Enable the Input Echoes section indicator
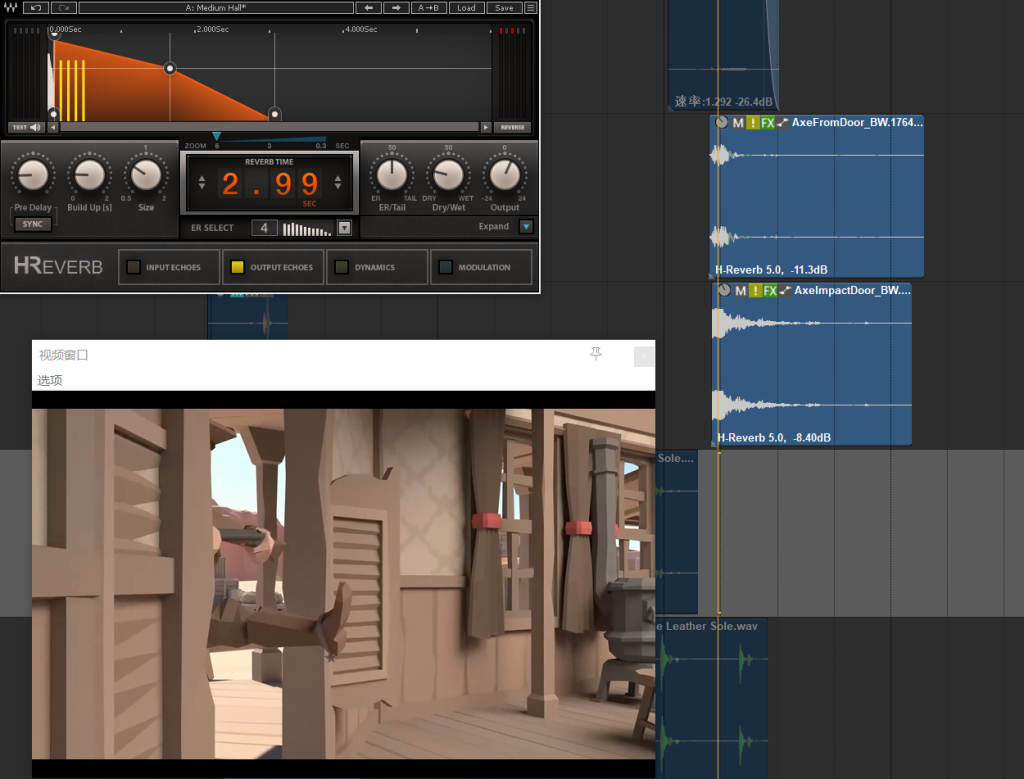The image size is (1024, 779). (x=133, y=266)
